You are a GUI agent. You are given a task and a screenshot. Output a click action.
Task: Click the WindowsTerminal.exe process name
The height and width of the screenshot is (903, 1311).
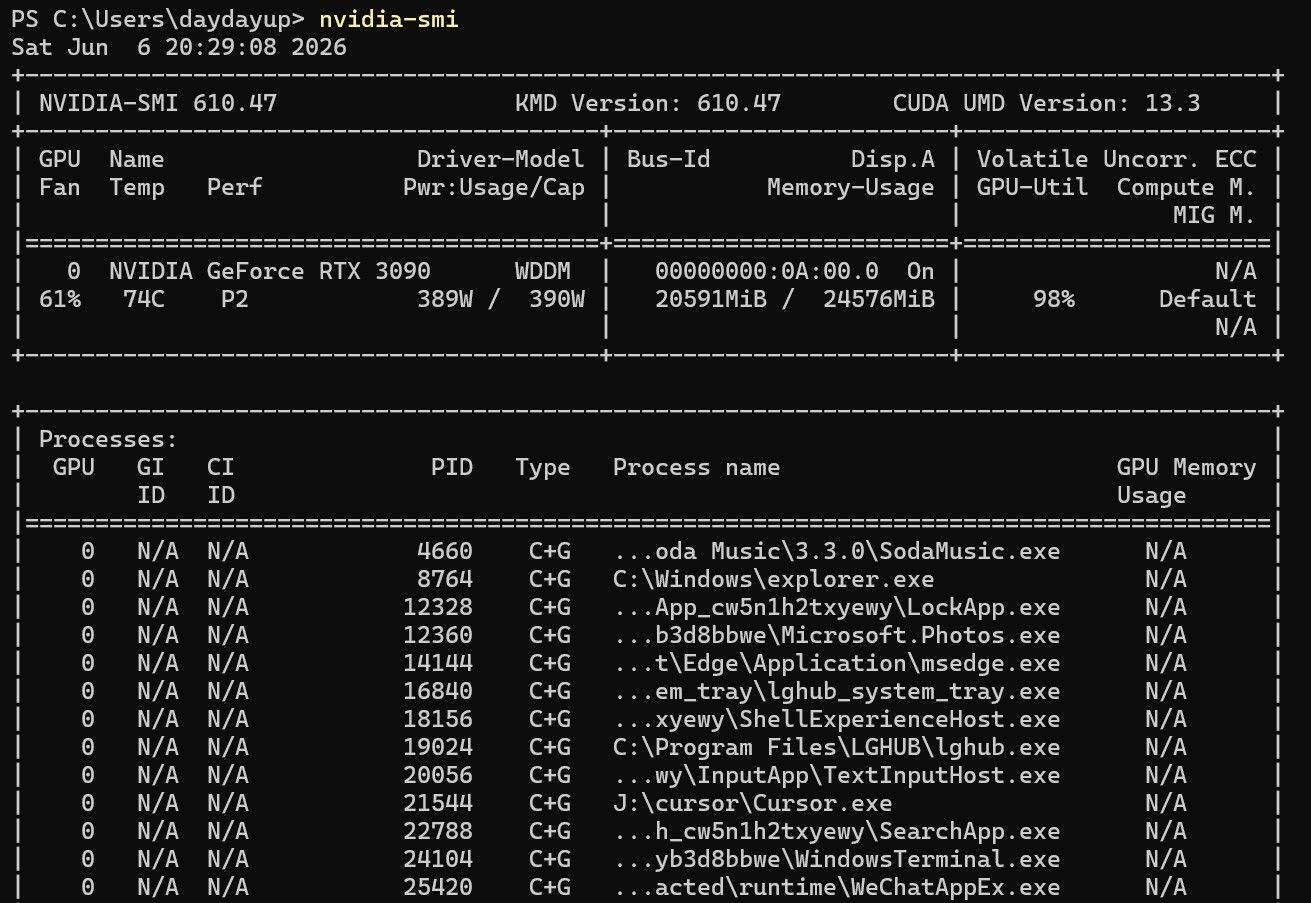836,859
